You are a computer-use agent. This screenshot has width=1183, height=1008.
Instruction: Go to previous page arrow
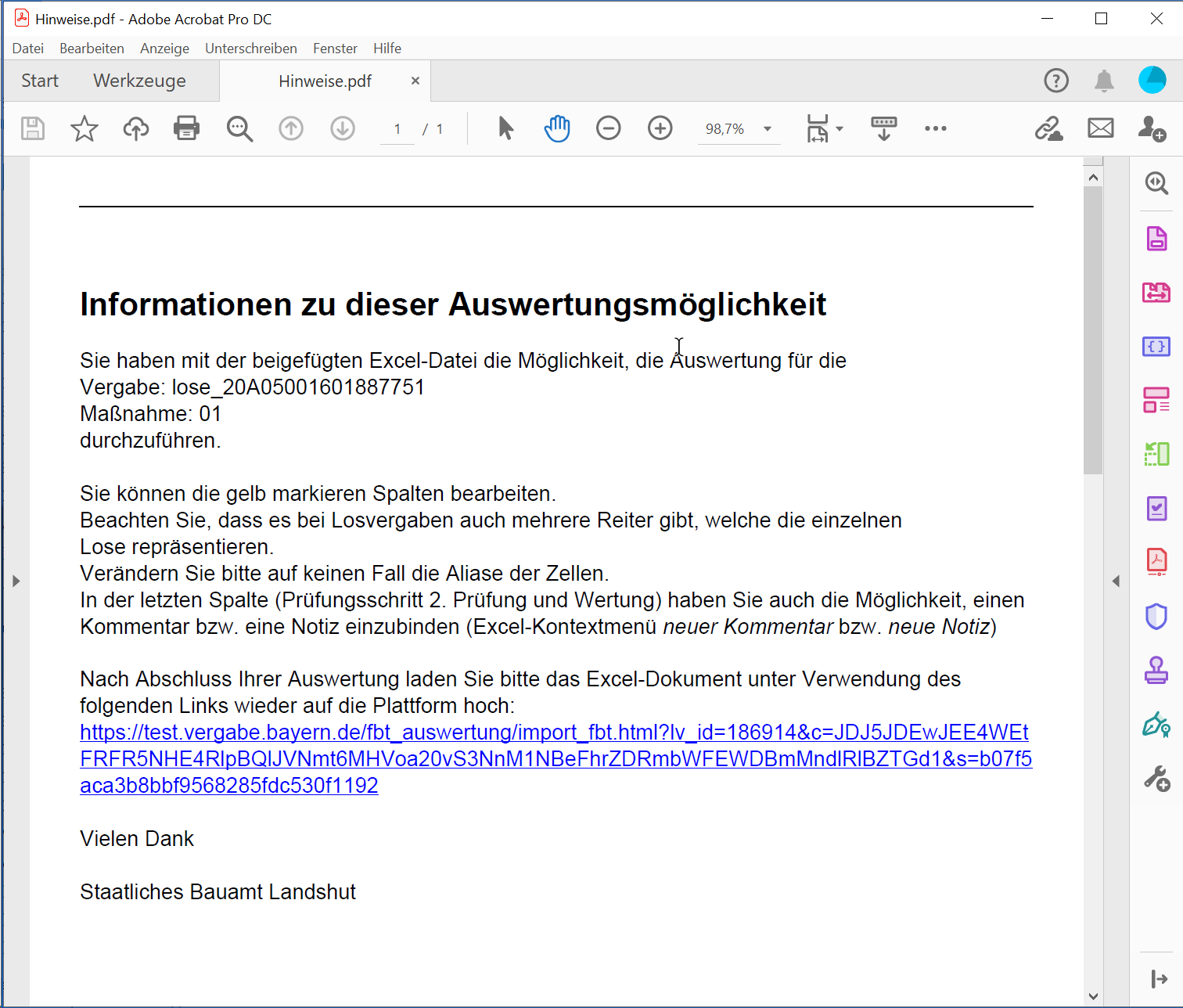291,128
